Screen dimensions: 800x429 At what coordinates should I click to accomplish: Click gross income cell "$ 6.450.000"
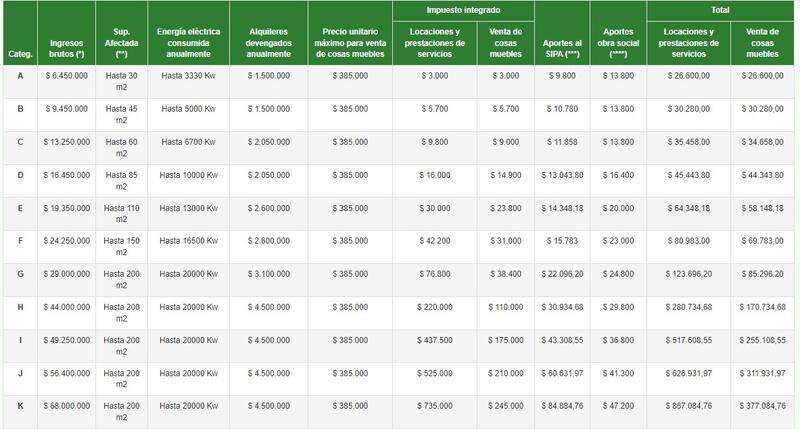click(67, 77)
